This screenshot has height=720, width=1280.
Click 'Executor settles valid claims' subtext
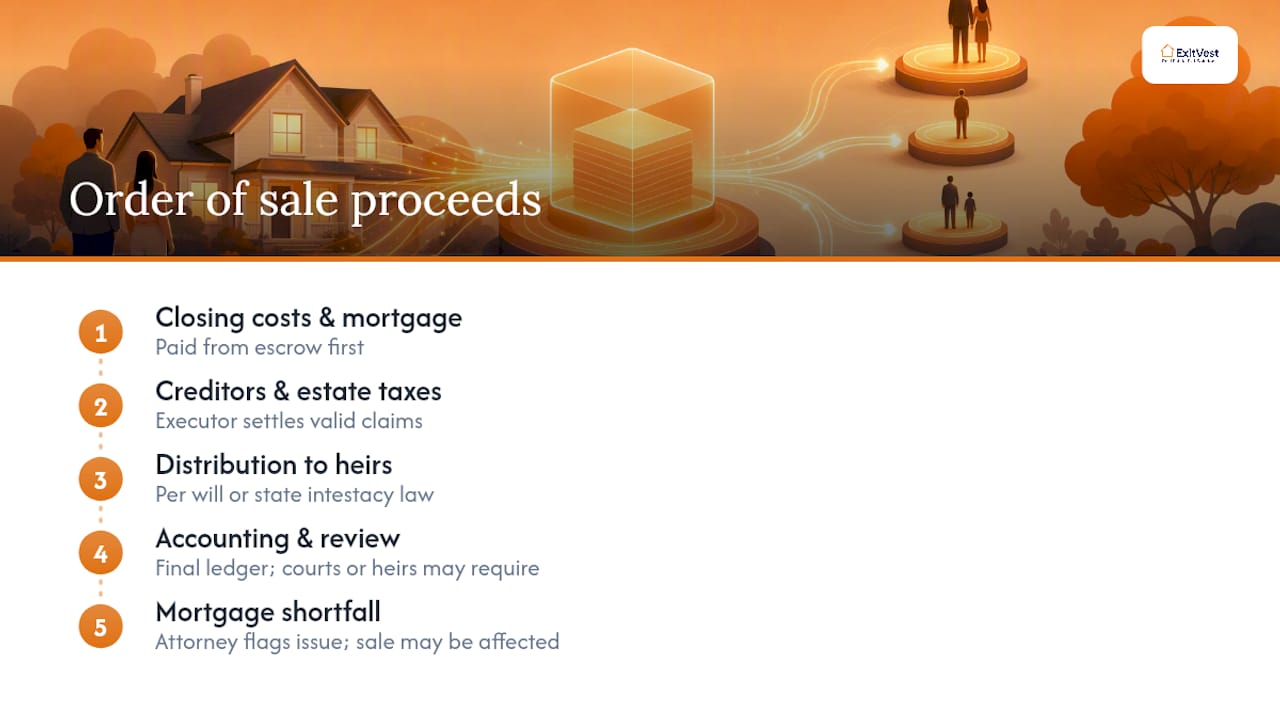289,421
